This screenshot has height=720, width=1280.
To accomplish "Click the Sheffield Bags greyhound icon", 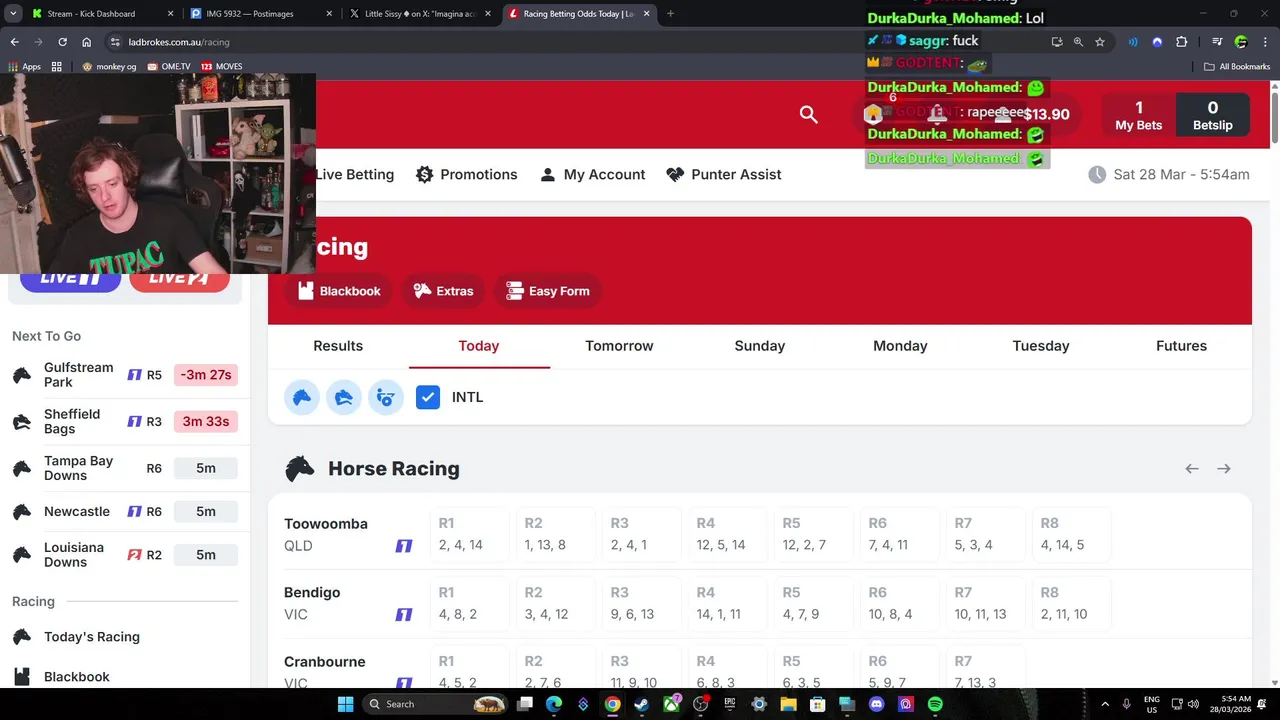I will pyautogui.click(x=22, y=422).
